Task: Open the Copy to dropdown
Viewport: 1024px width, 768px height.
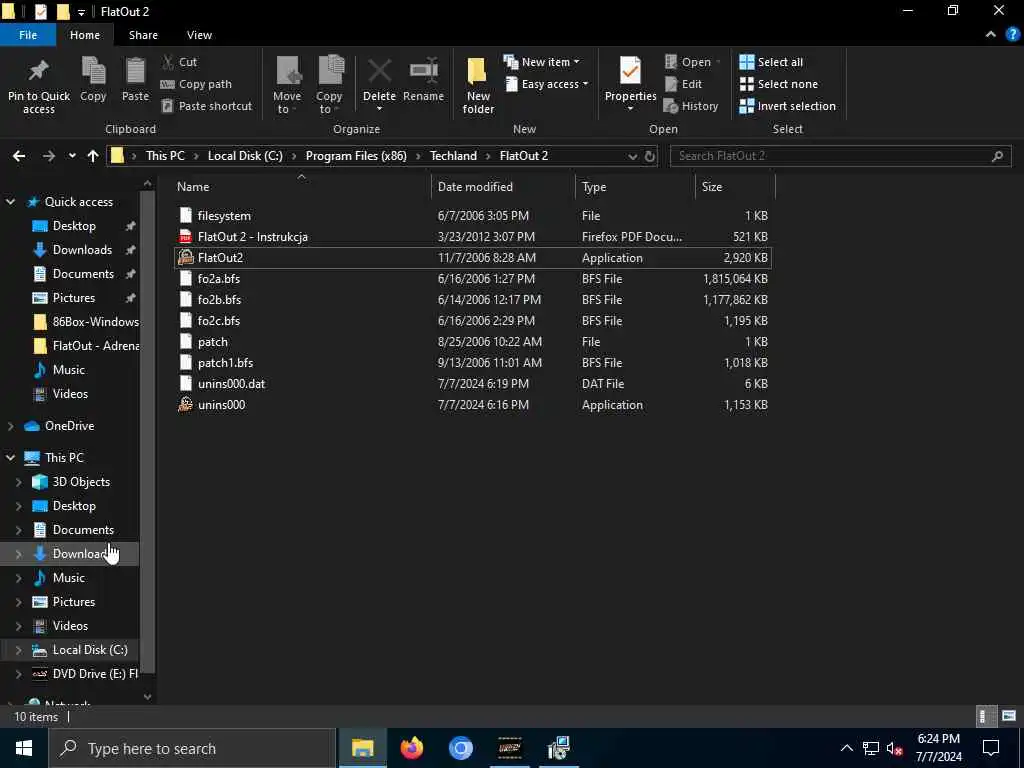Action: [x=328, y=103]
